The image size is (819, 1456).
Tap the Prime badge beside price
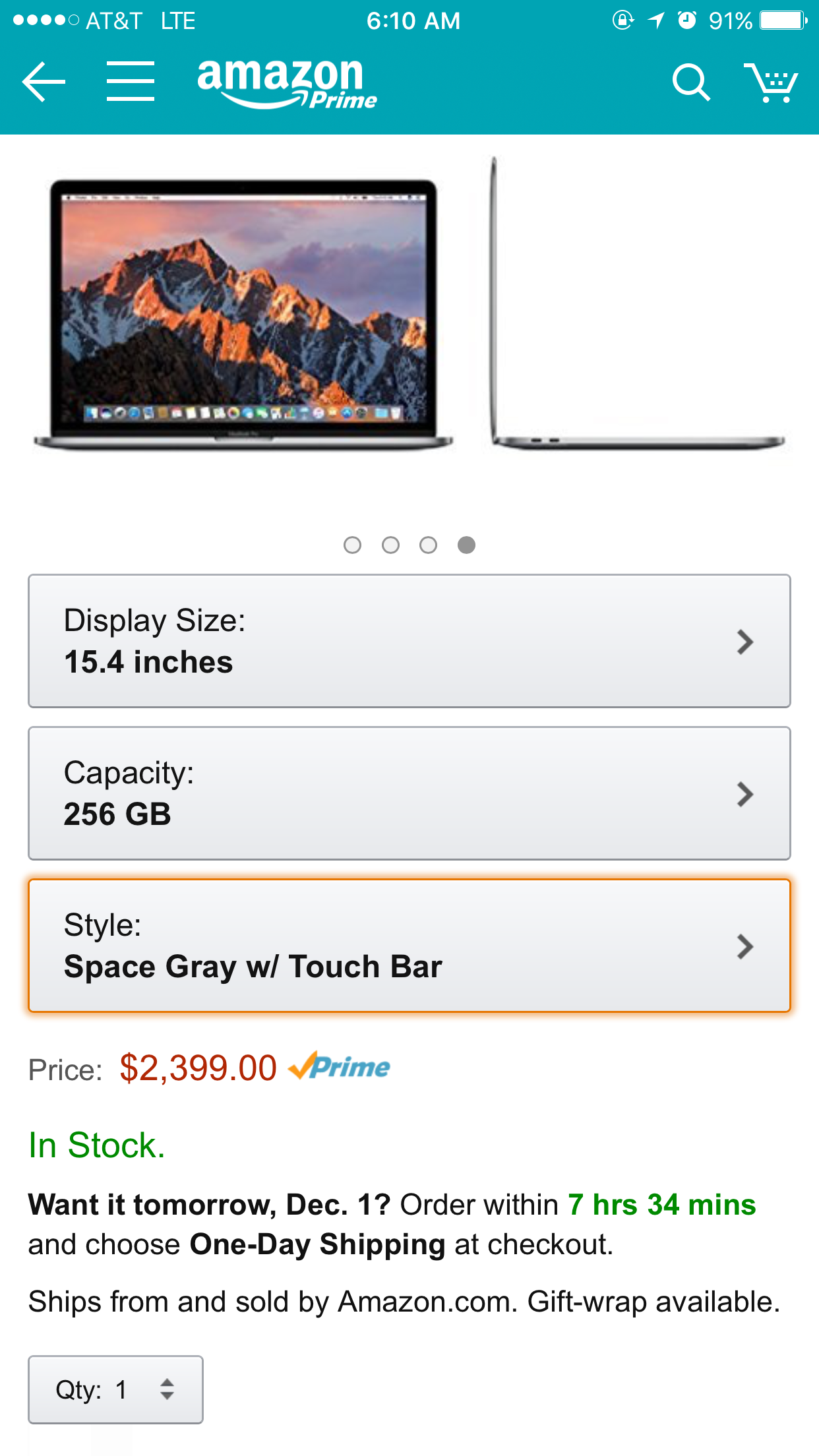tap(339, 1066)
